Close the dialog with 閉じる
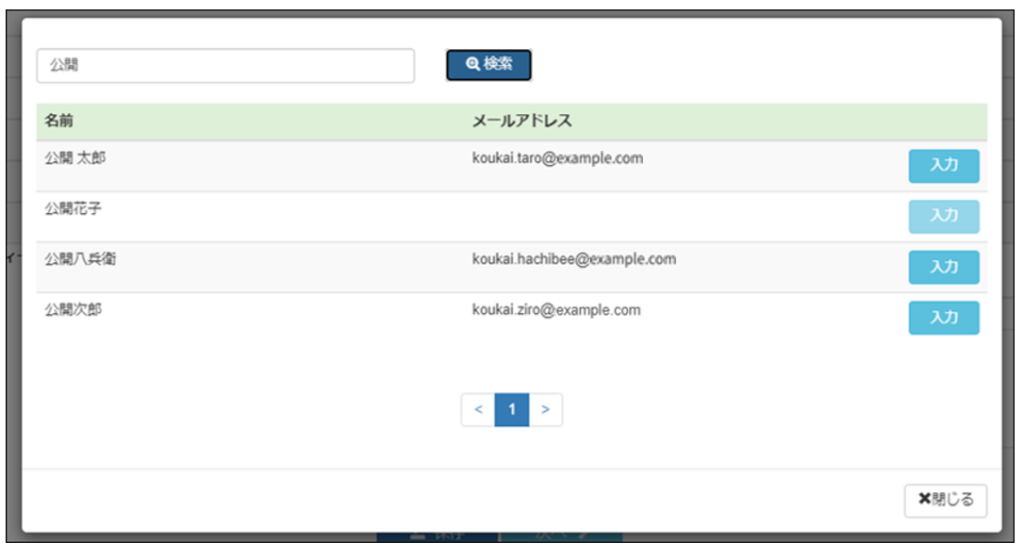This screenshot has width=1024, height=558. click(945, 500)
